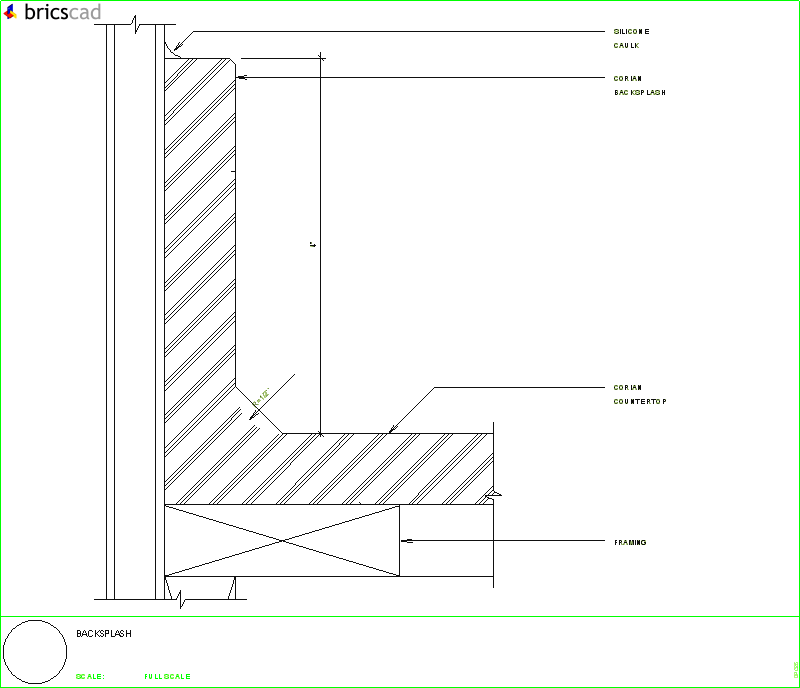800x688 pixels.
Task: Click the detail number circle in the title block
Action: 35,652
